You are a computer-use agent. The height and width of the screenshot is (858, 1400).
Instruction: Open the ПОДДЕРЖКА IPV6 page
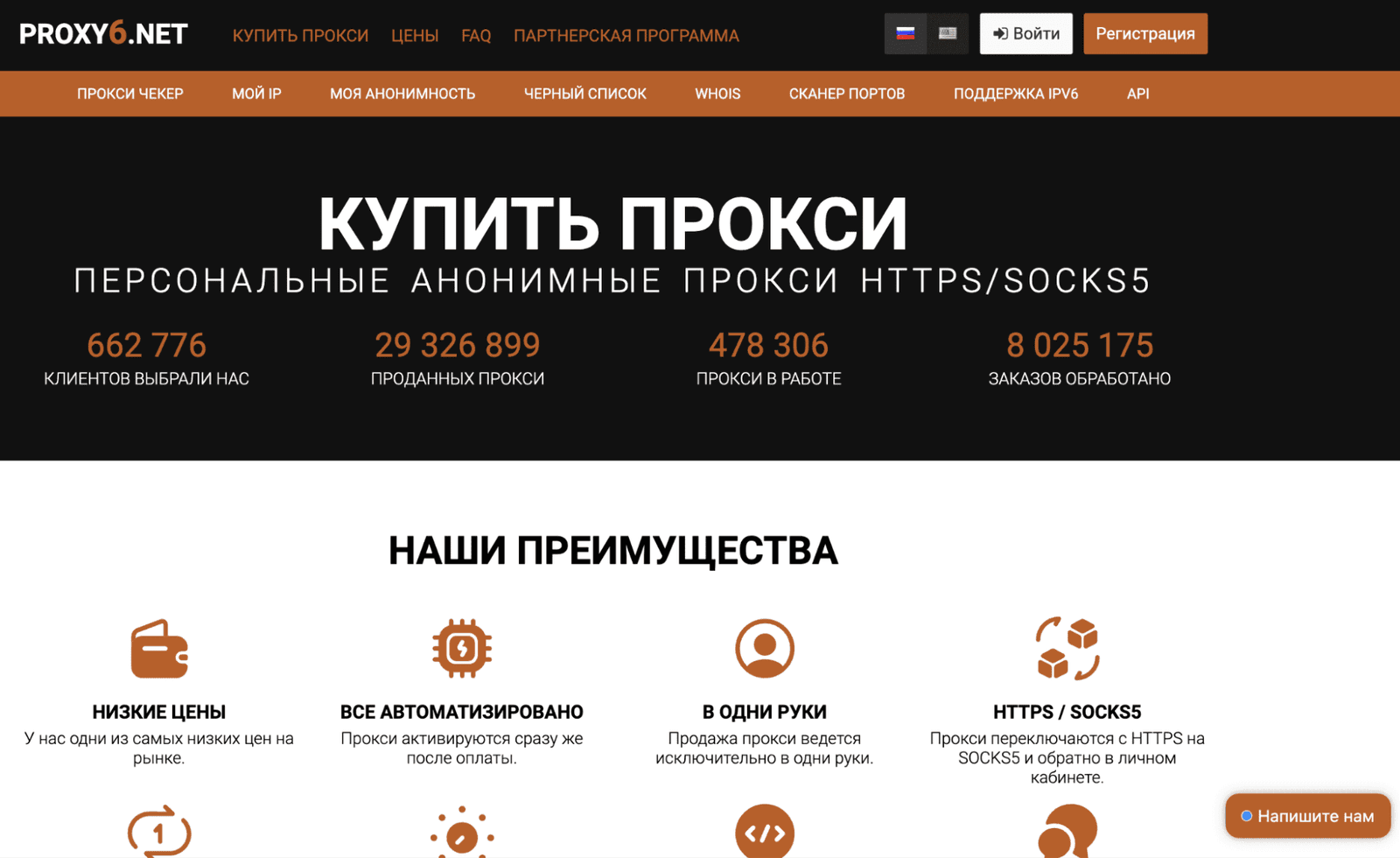click(1016, 94)
